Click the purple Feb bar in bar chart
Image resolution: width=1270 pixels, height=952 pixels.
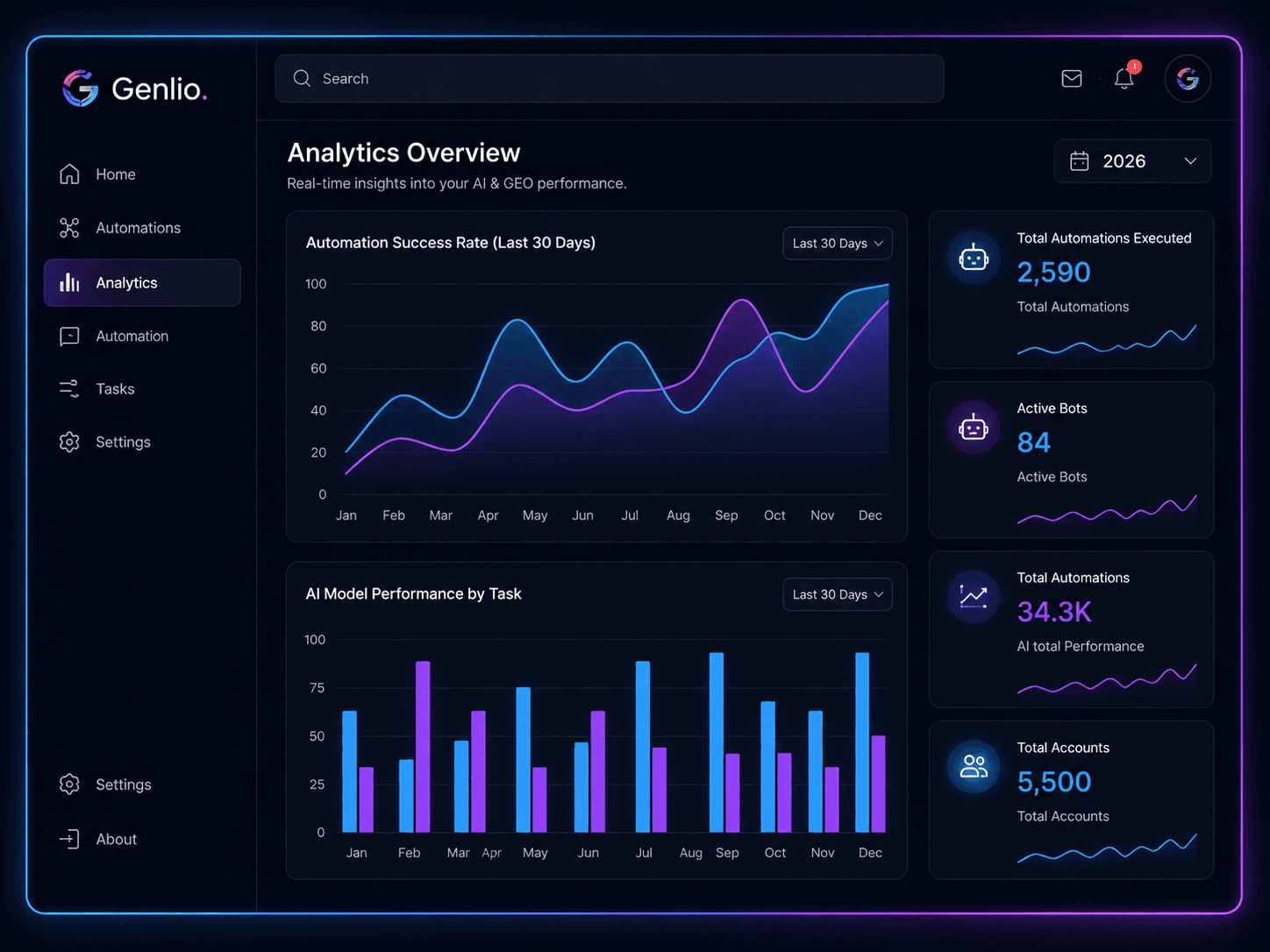click(423, 747)
